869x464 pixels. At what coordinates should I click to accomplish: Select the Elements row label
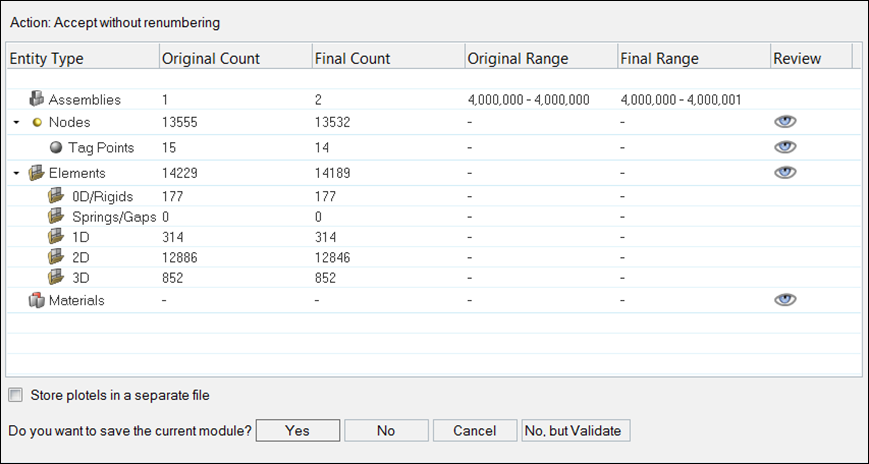click(x=77, y=173)
